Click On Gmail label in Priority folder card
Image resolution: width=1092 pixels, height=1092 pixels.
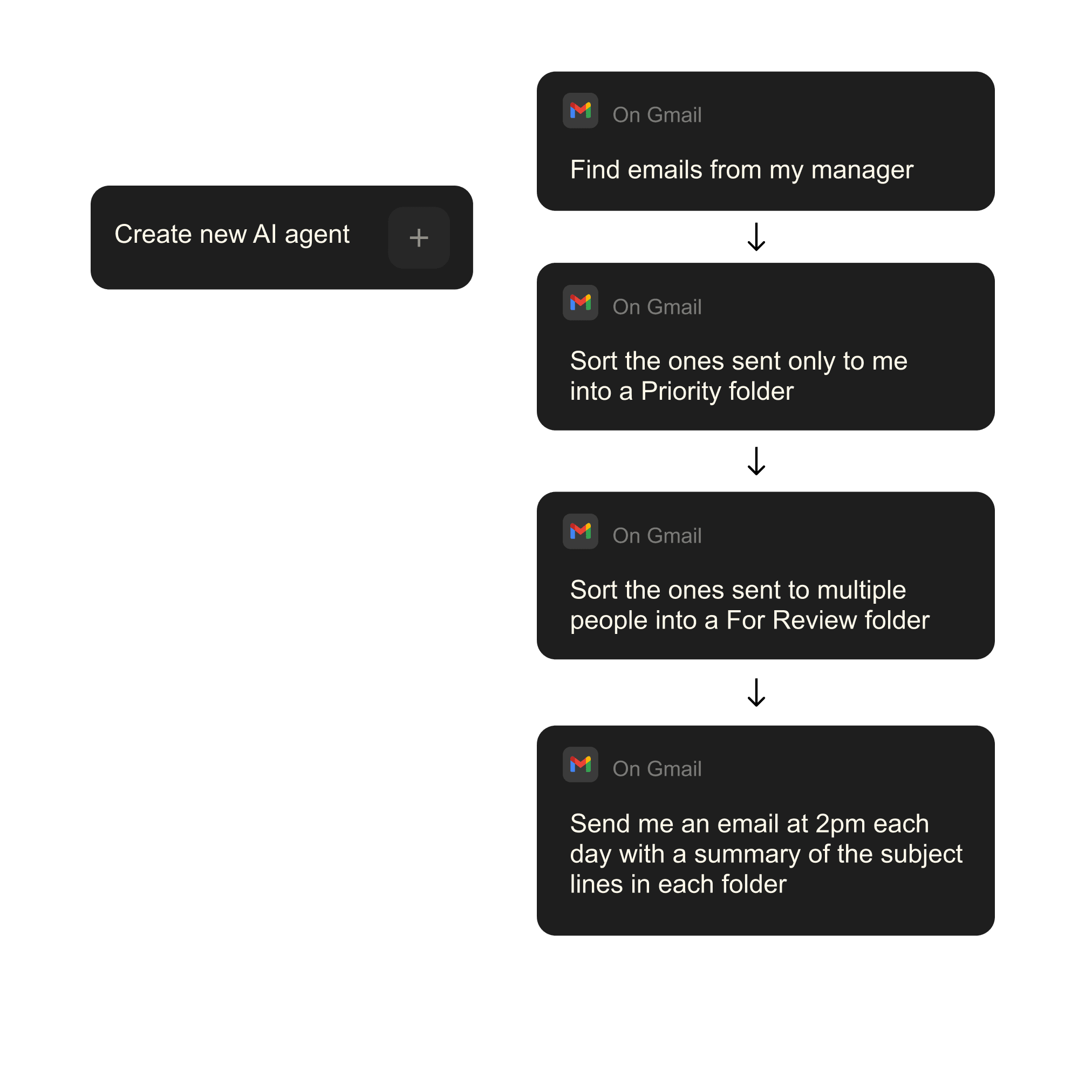657,307
